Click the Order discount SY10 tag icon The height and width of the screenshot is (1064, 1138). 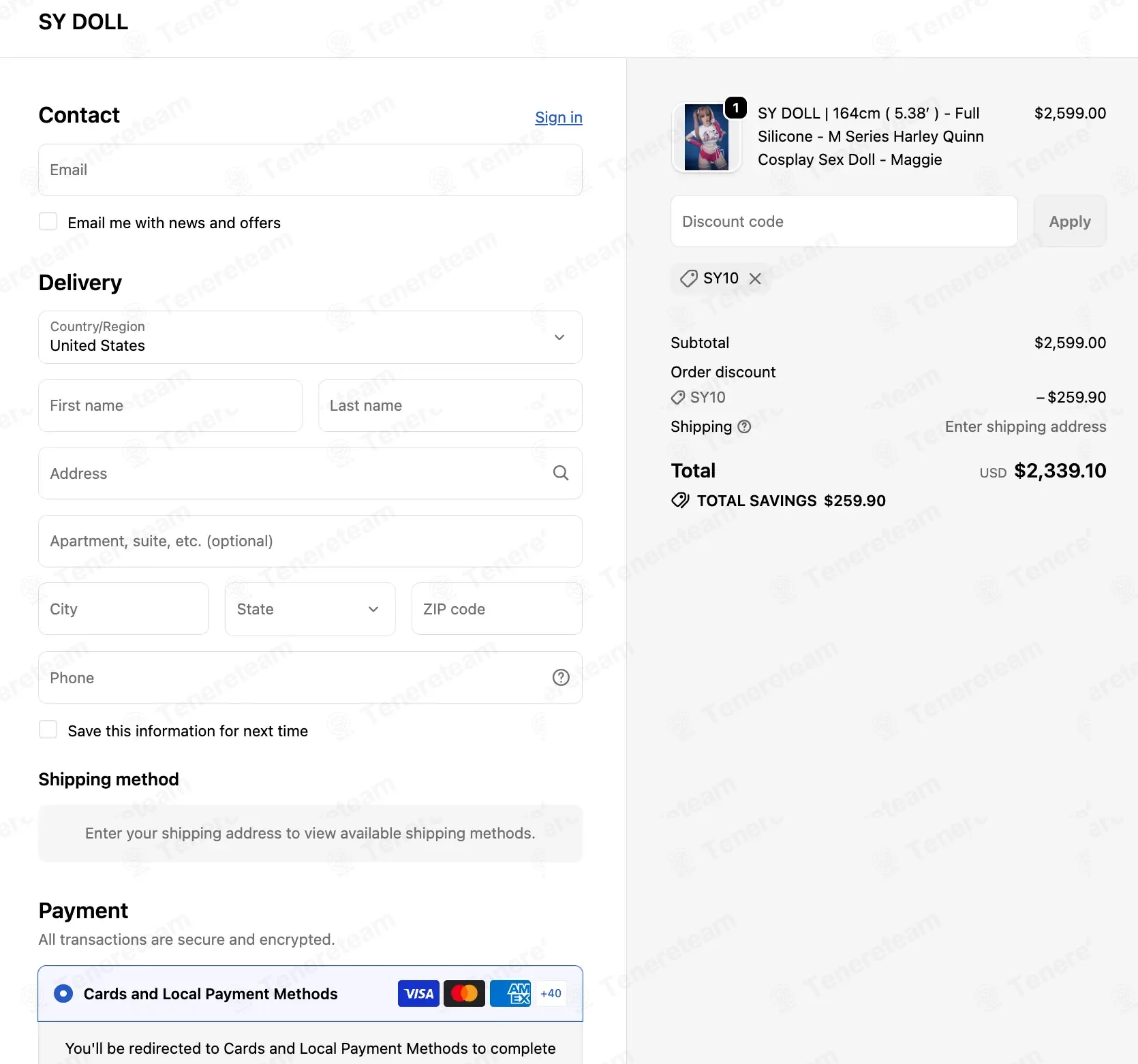[678, 398]
